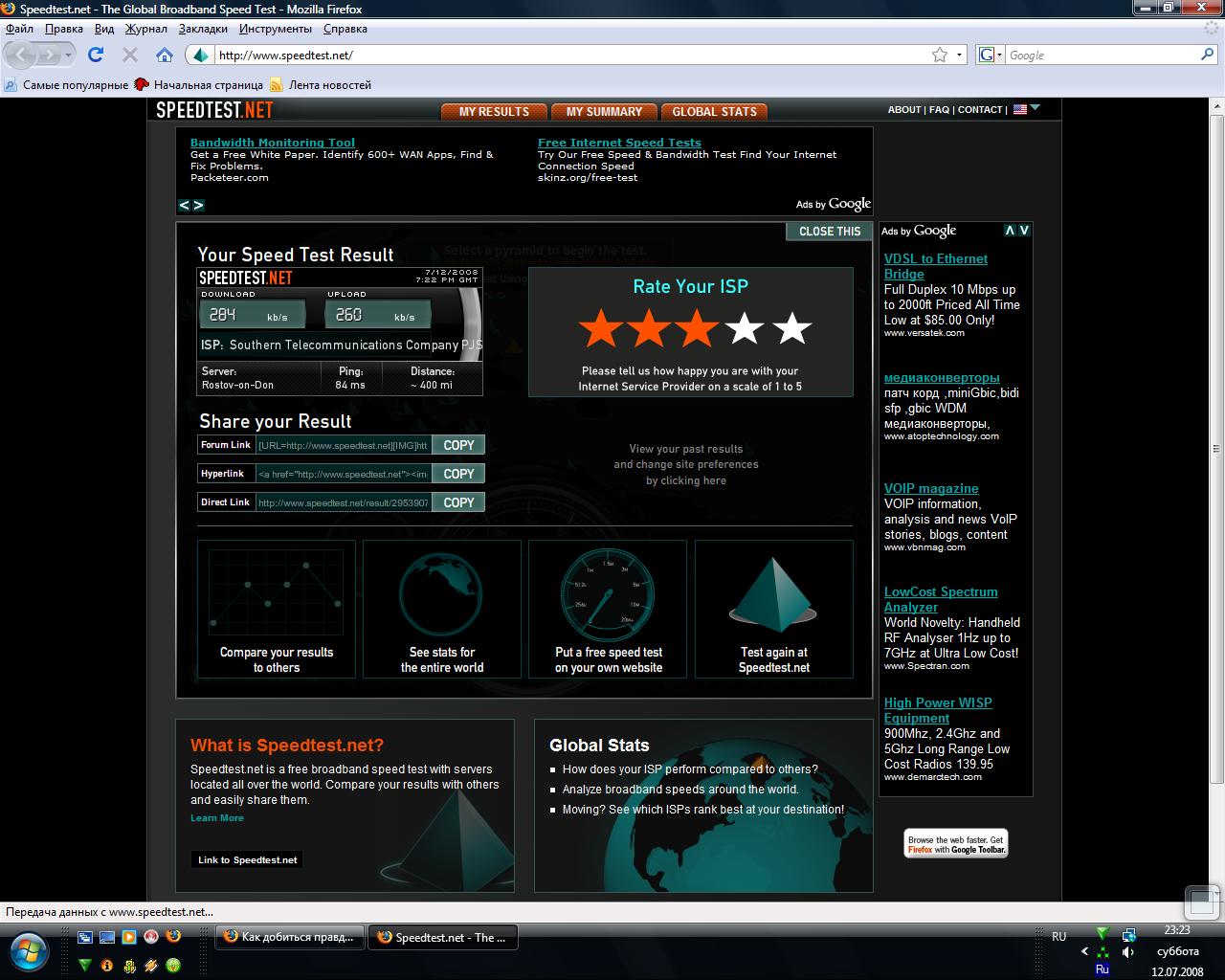
Task: Click the free speed test on your website tile
Action: (608, 610)
